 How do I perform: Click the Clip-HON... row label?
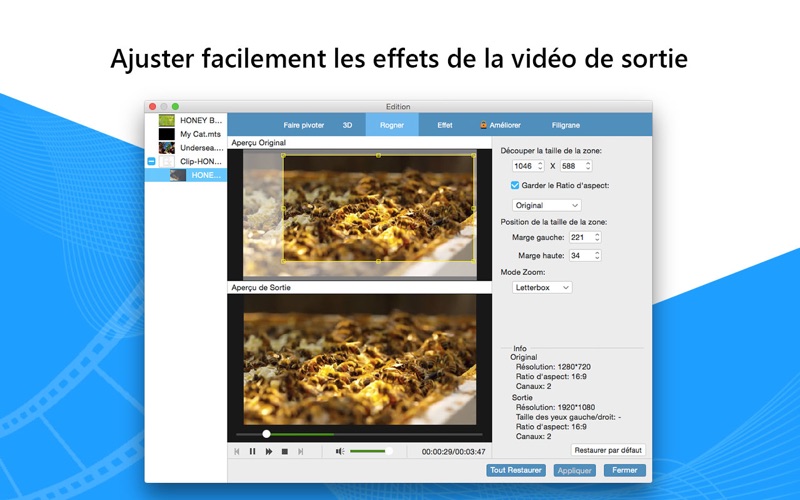click(201, 161)
